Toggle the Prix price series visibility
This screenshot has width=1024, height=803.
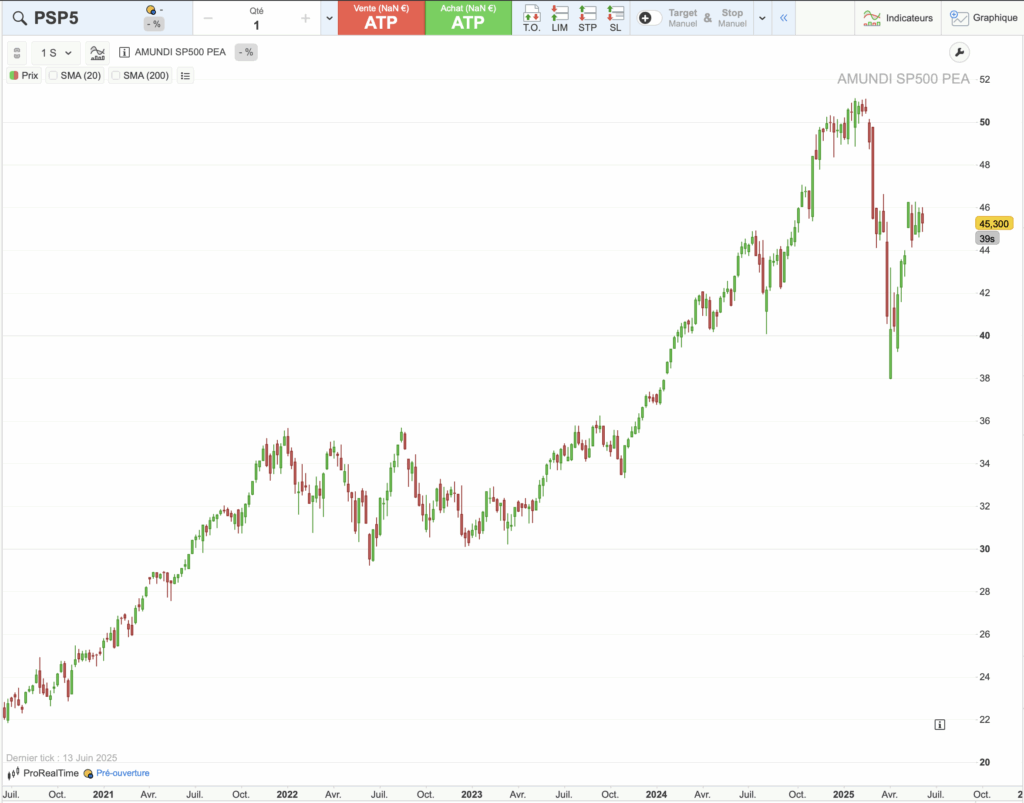click(x=24, y=76)
